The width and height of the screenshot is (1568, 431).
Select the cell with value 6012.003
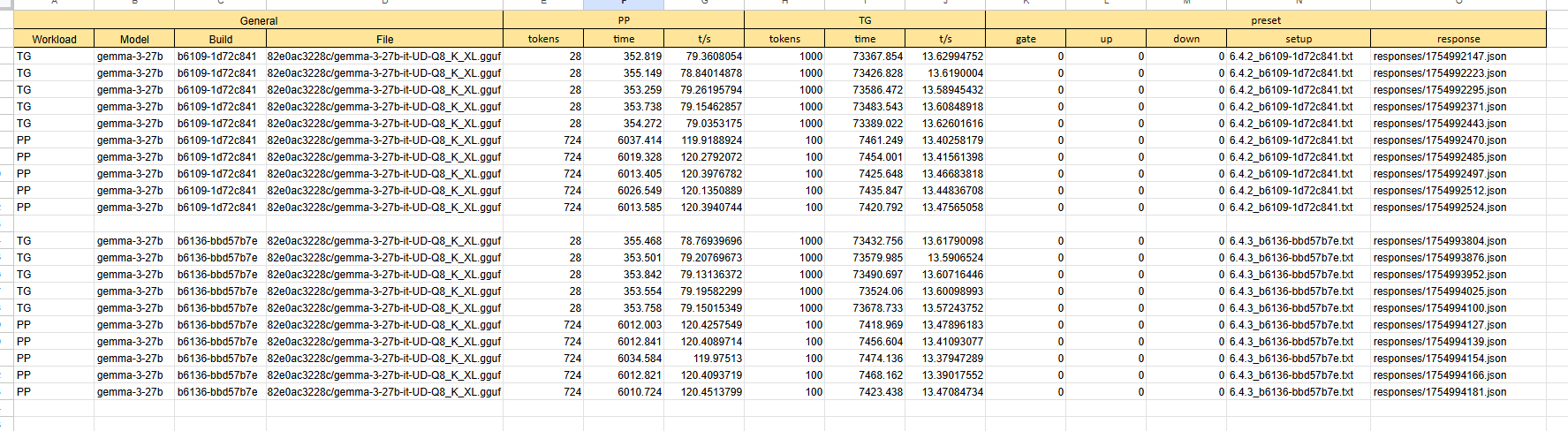click(624, 324)
